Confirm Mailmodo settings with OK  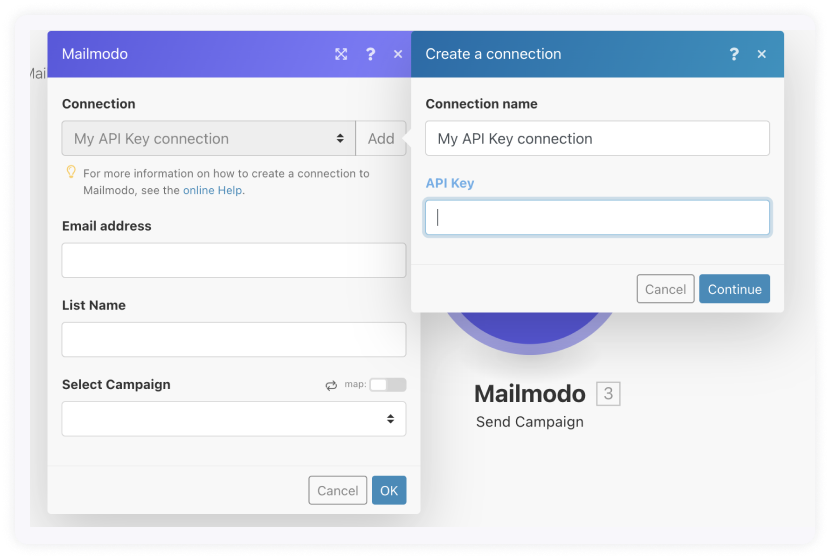tap(389, 491)
